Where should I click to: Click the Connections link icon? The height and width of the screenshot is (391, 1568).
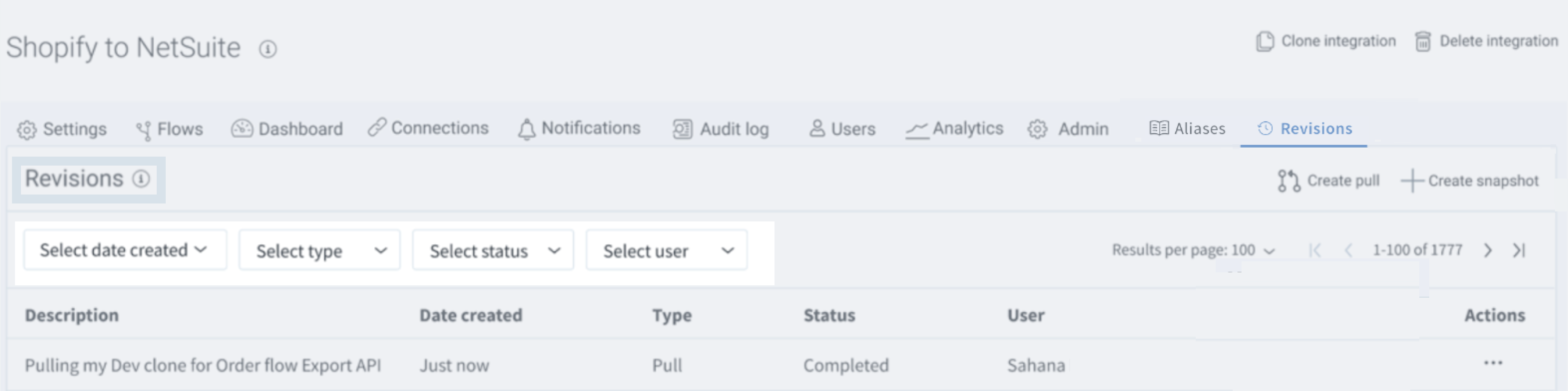click(377, 127)
